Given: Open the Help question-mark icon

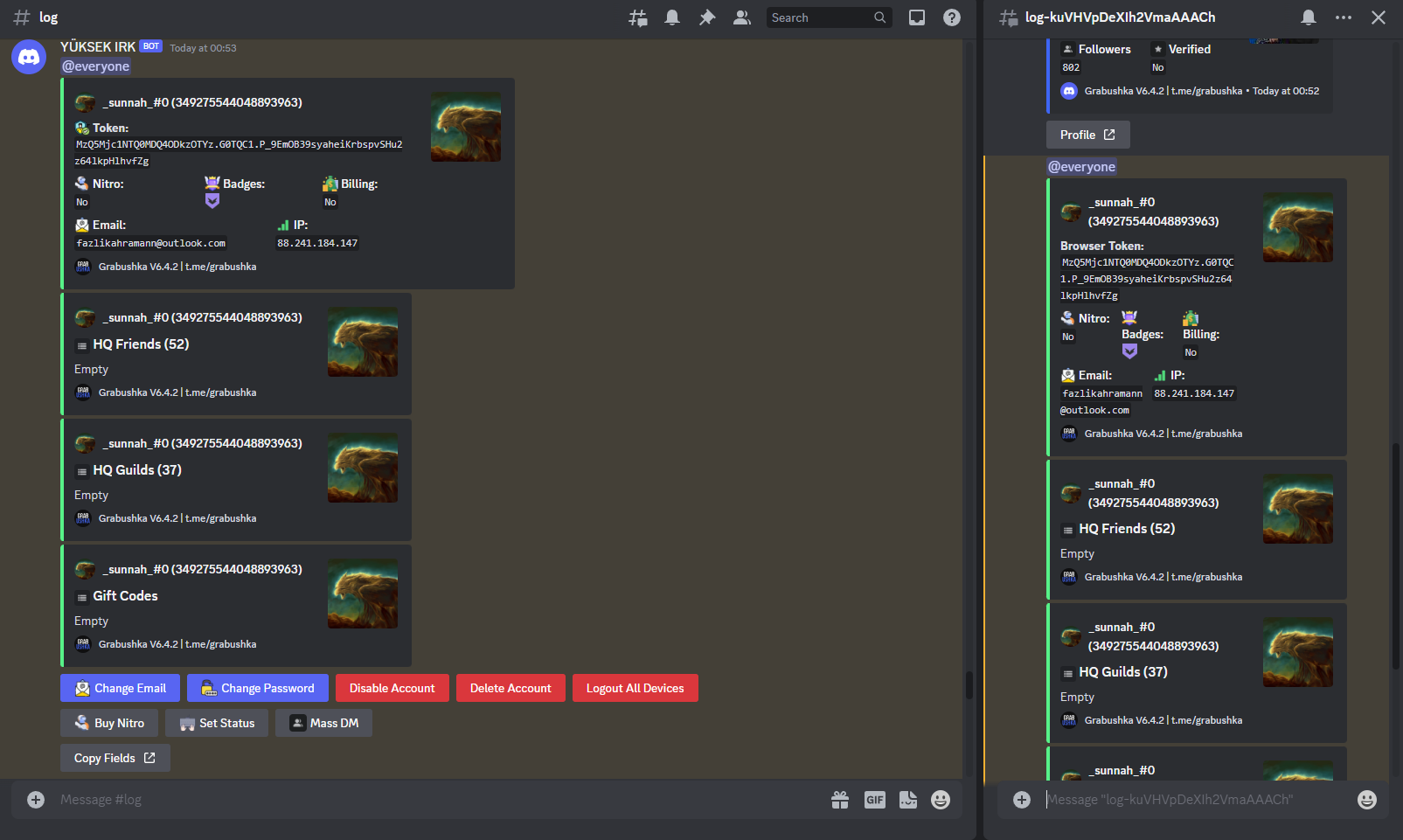Looking at the screenshot, I should pos(952,17).
